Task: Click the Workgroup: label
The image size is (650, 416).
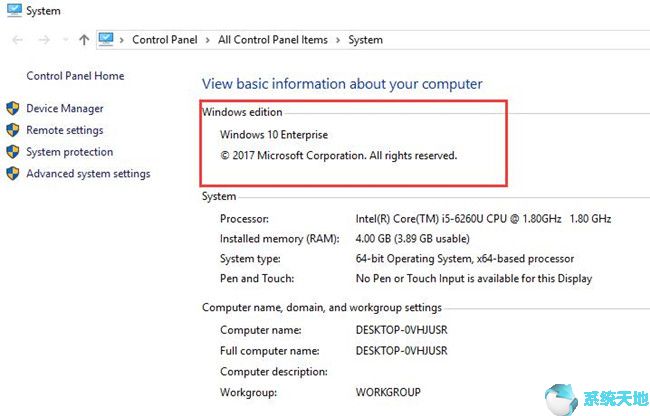Action: pyautogui.click(x=248, y=392)
